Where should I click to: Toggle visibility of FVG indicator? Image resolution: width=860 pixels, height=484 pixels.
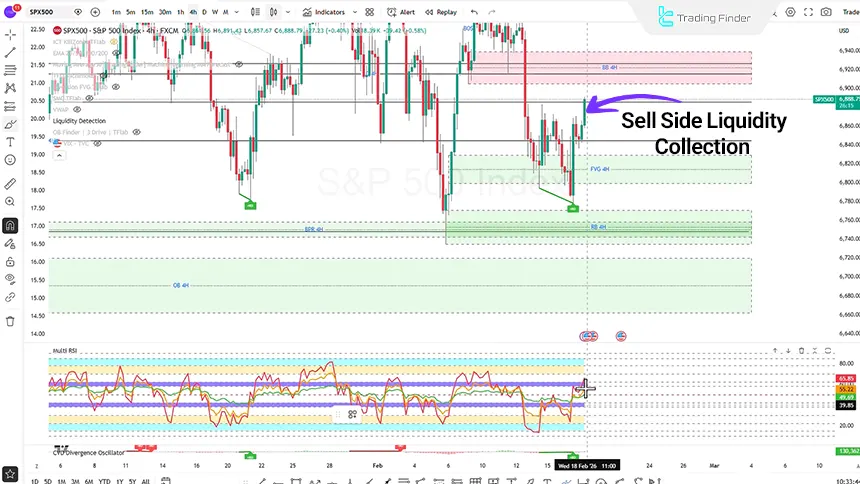[x=116, y=87]
